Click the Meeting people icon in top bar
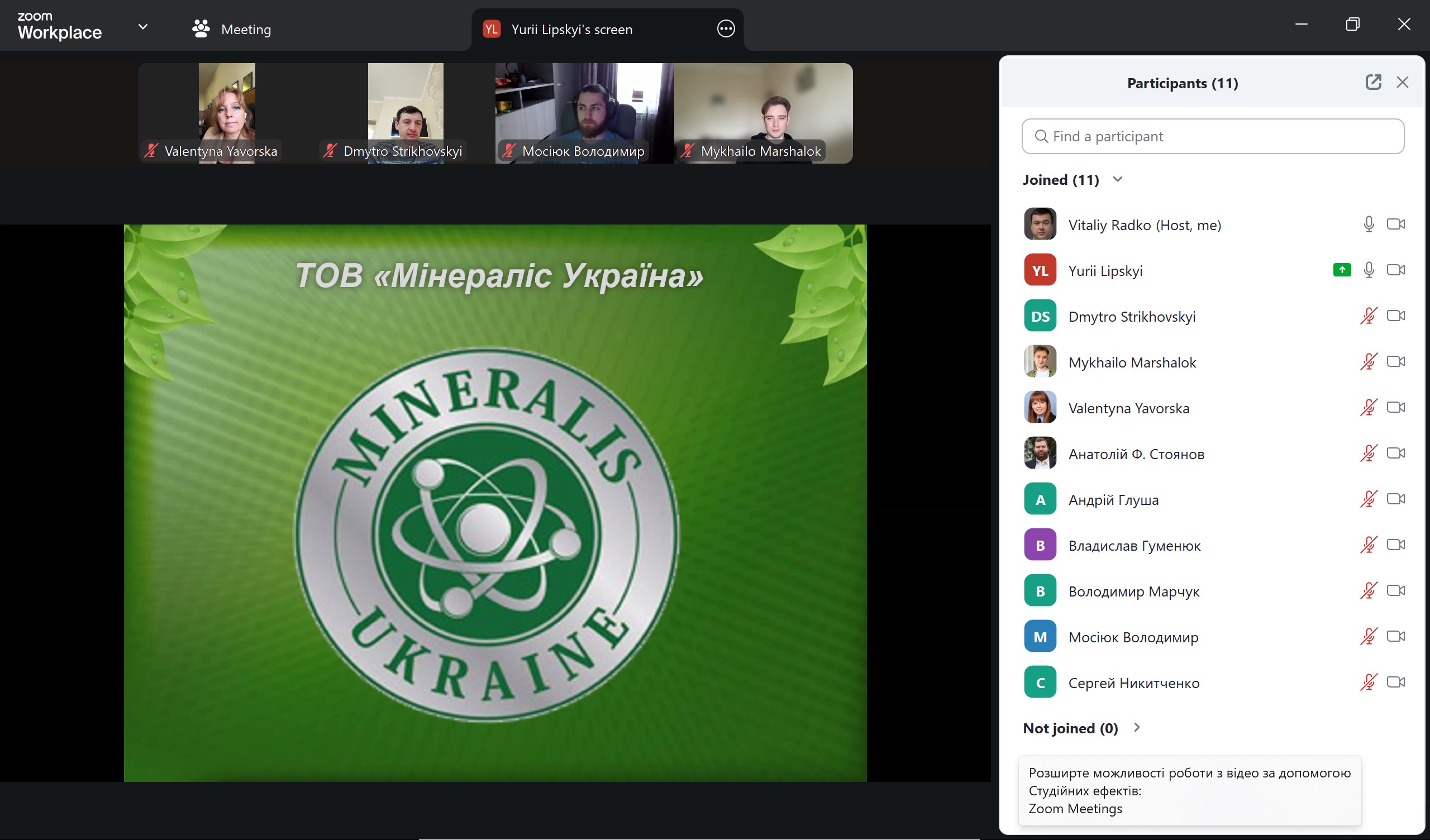1430x840 pixels. coord(201,29)
